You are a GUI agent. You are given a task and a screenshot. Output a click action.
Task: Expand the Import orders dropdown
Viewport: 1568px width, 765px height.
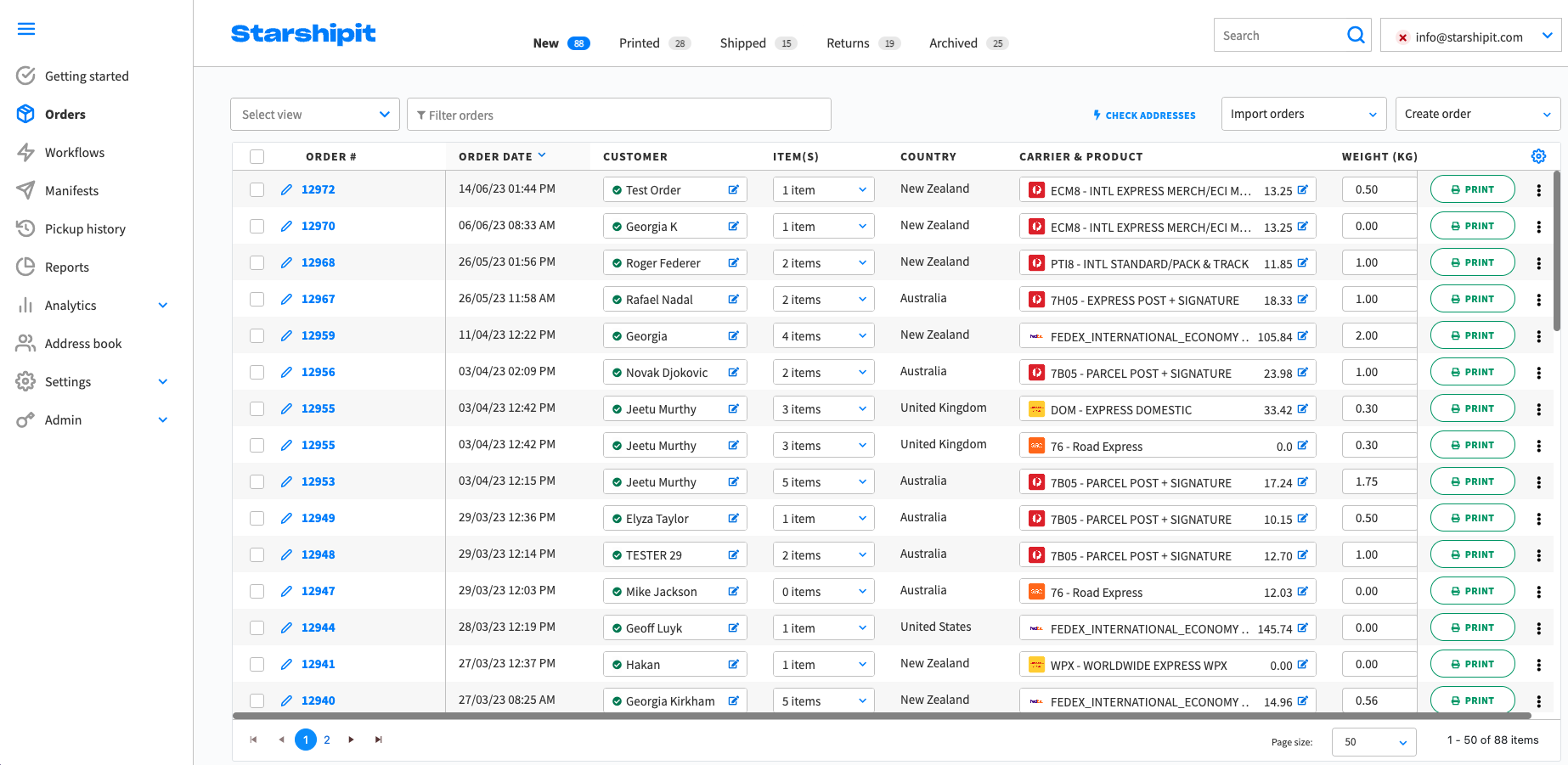(x=1303, y=115)
